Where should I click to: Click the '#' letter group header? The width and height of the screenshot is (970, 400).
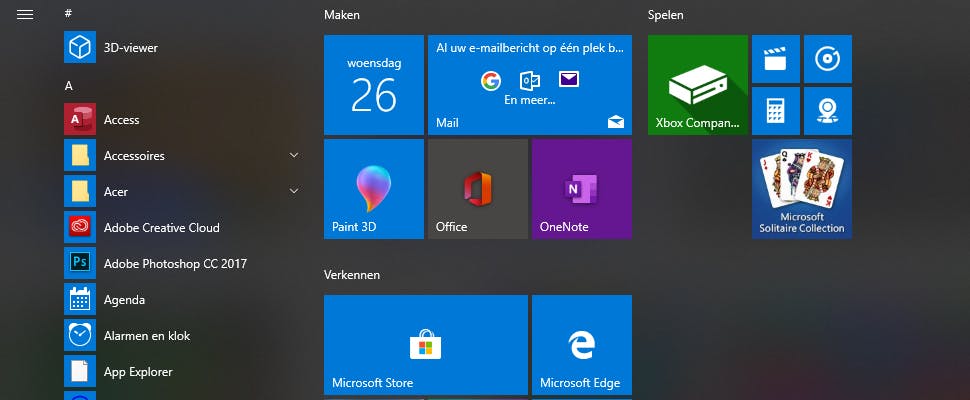click(x=68, y=12)
